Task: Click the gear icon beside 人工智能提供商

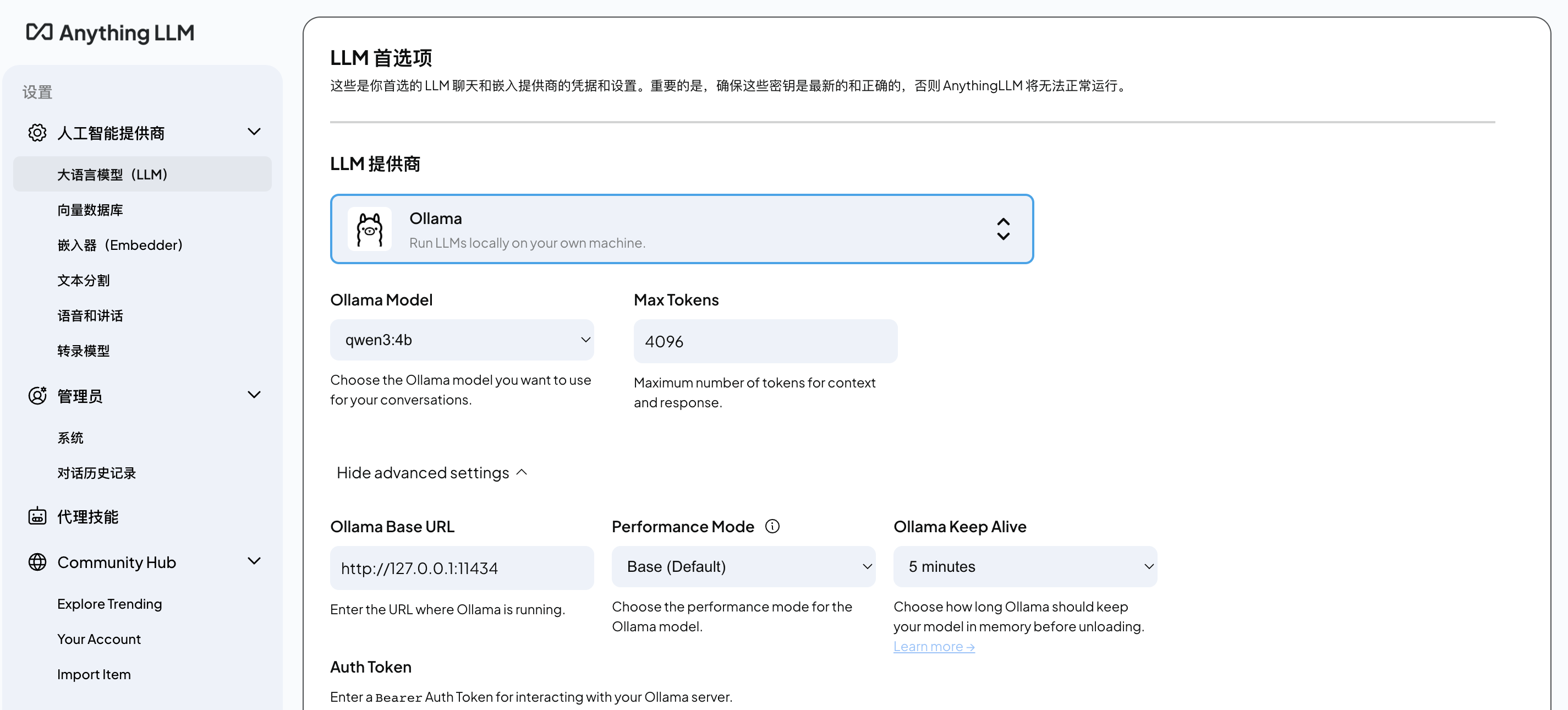Action: pyautogui.click(x=37, y=133)
